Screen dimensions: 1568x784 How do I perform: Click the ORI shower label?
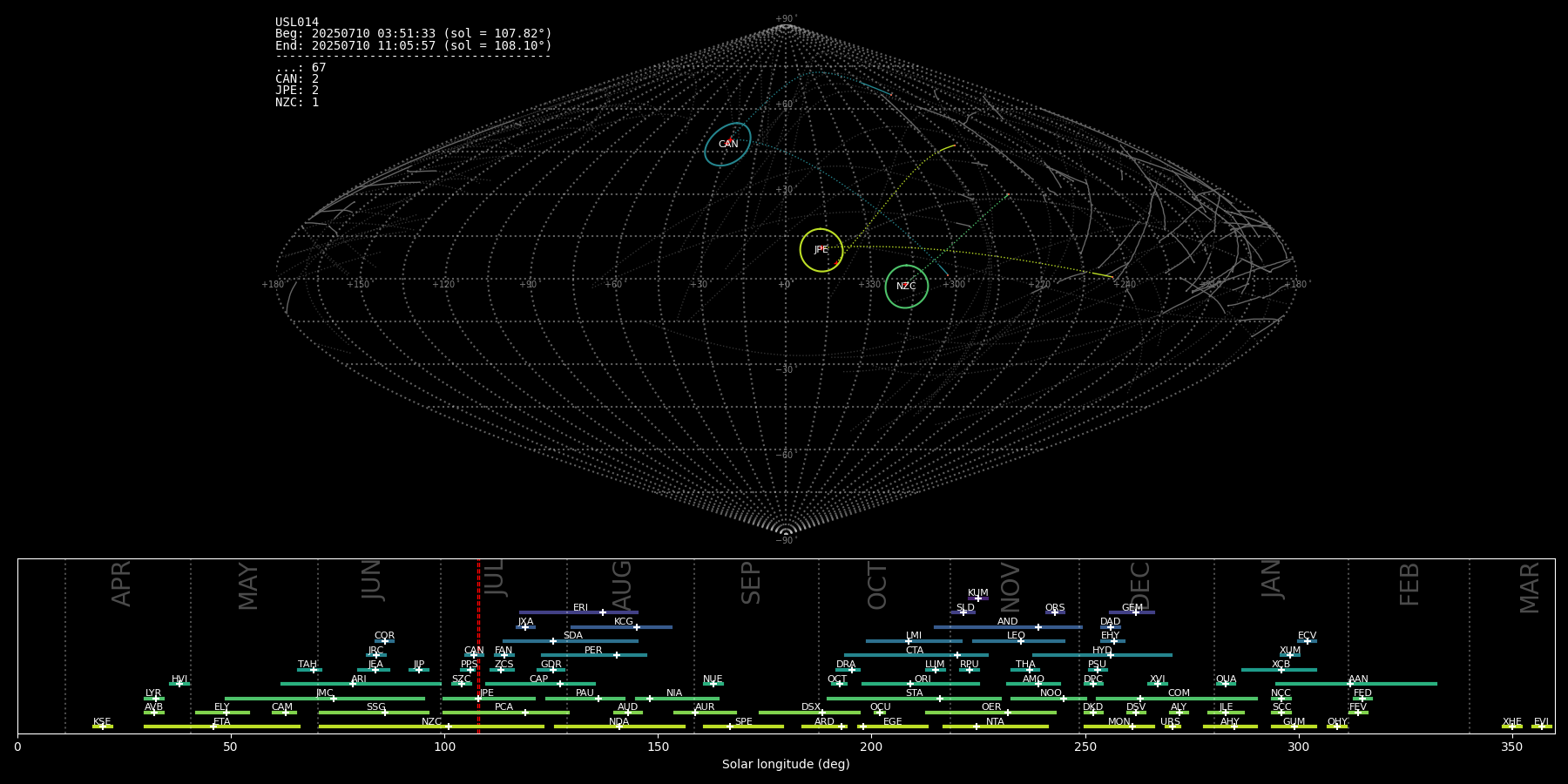923,679
